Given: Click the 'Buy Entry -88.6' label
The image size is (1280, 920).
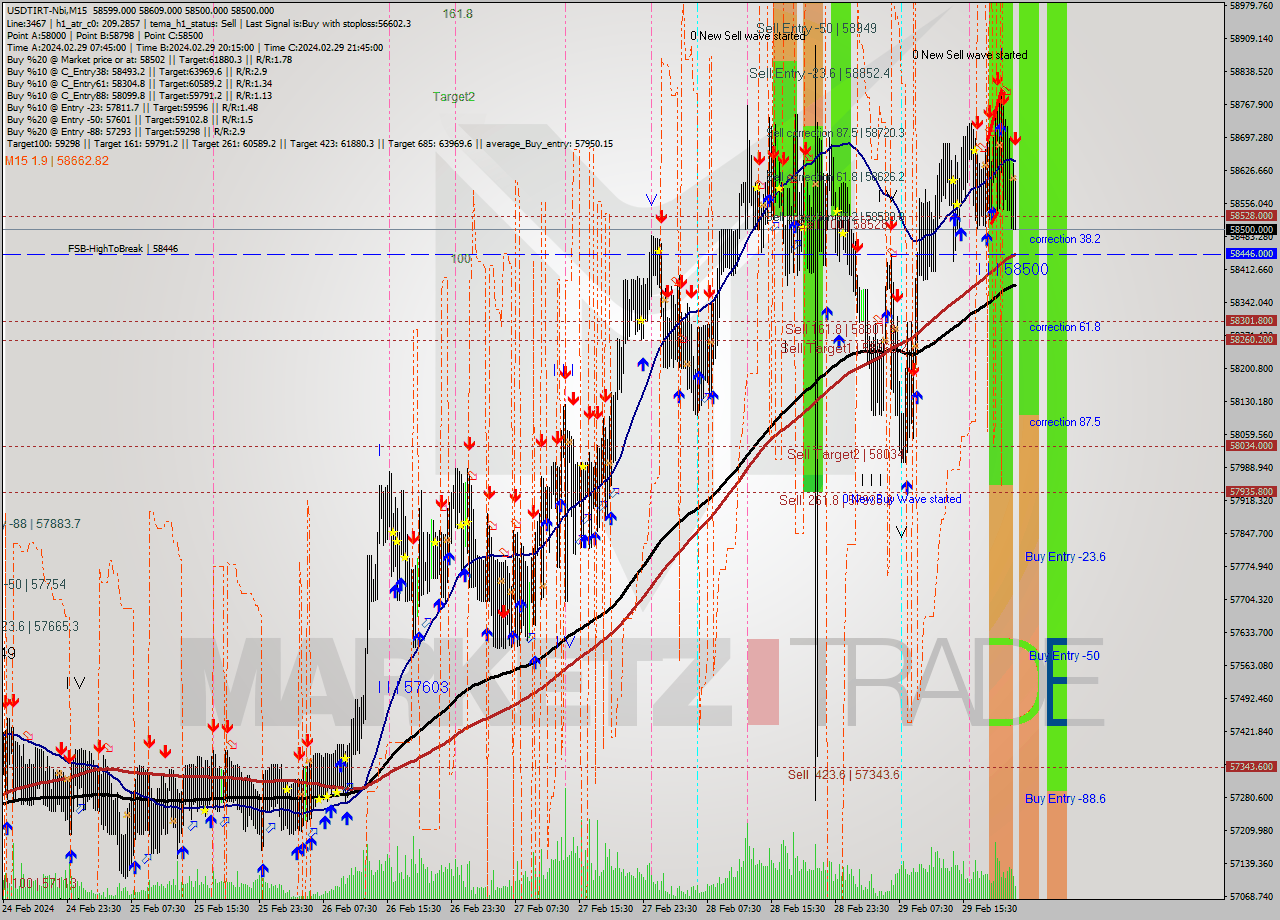Looking at the screenshot, I should coord(1065,799).
